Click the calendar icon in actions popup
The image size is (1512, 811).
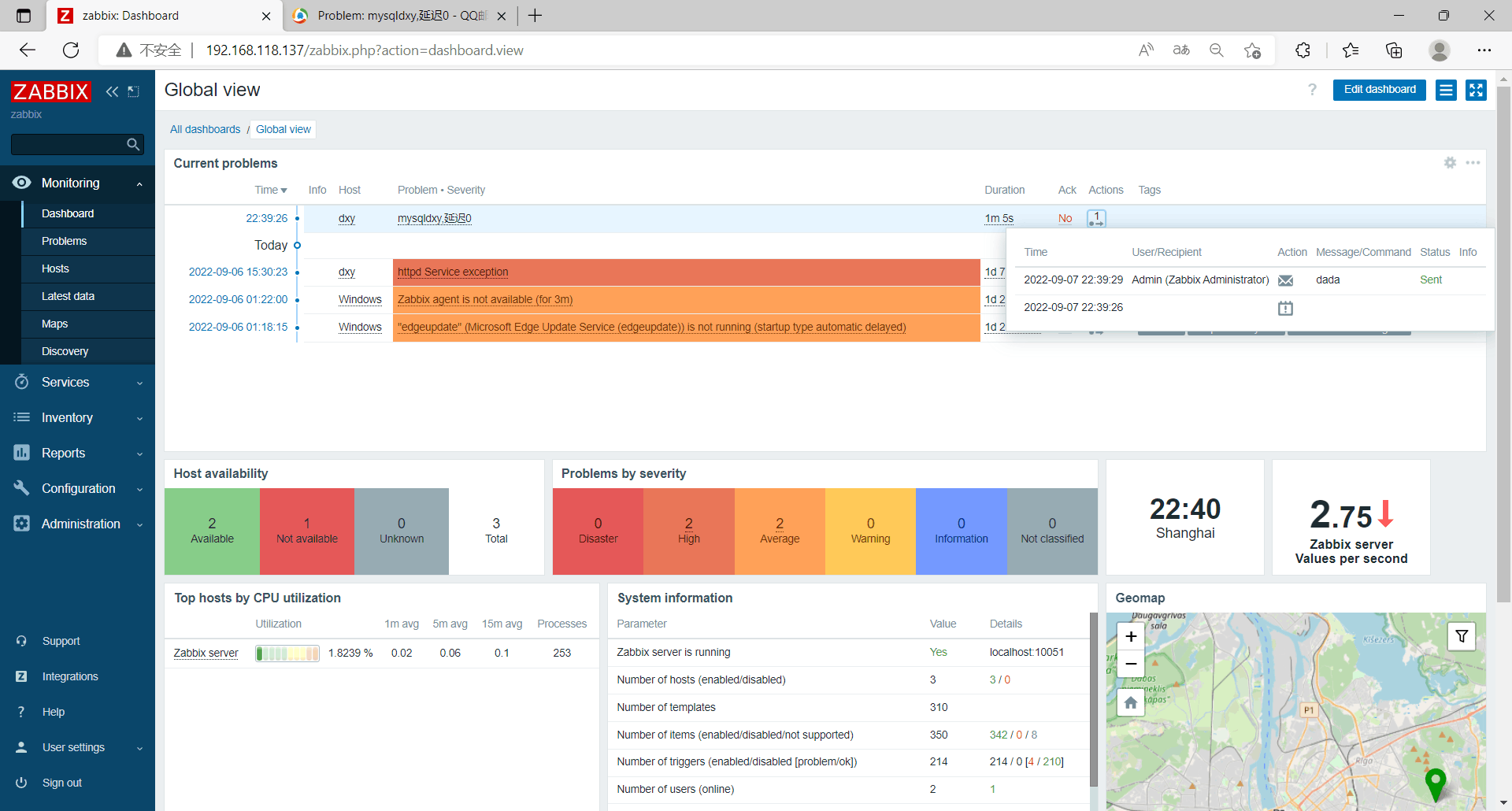1285,308
